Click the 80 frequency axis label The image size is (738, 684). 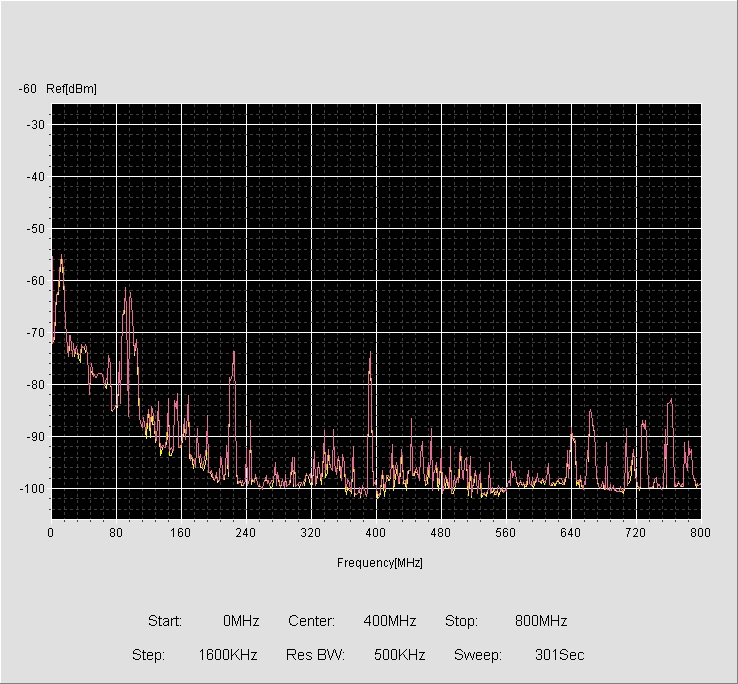(116, 533)
